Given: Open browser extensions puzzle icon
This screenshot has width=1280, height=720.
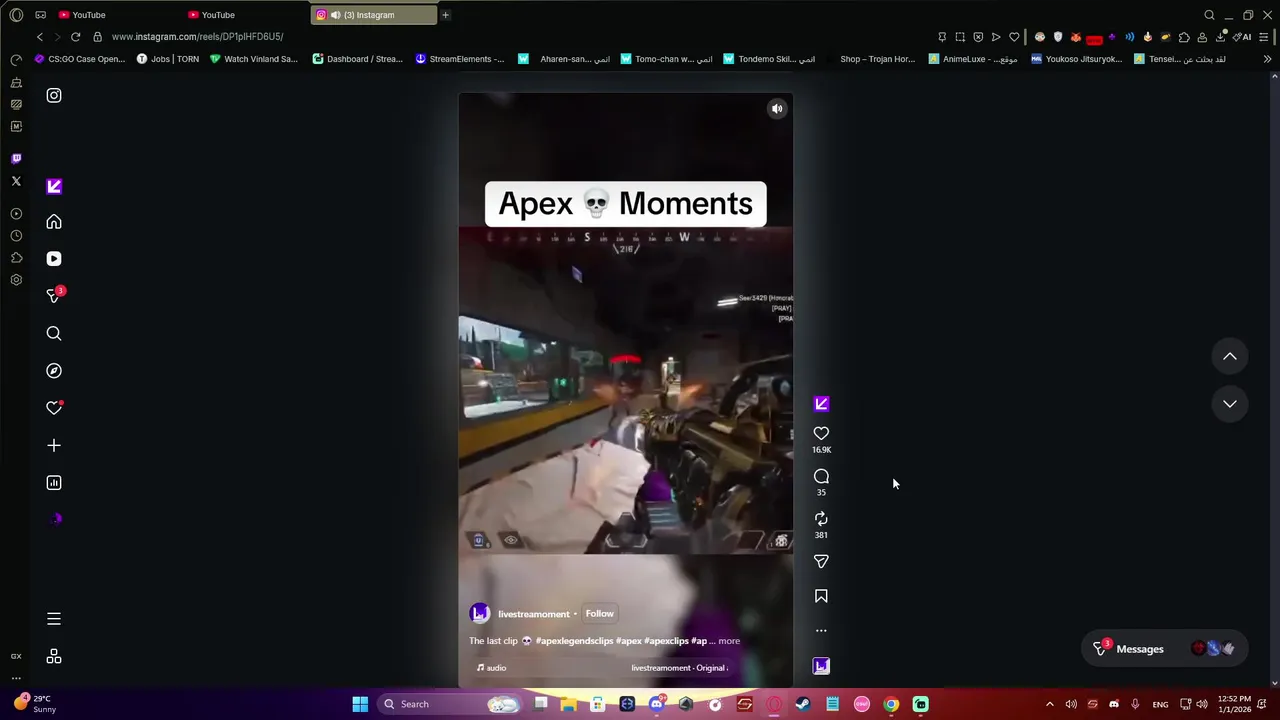Looking at the screenshot, I should point(1184,37).
